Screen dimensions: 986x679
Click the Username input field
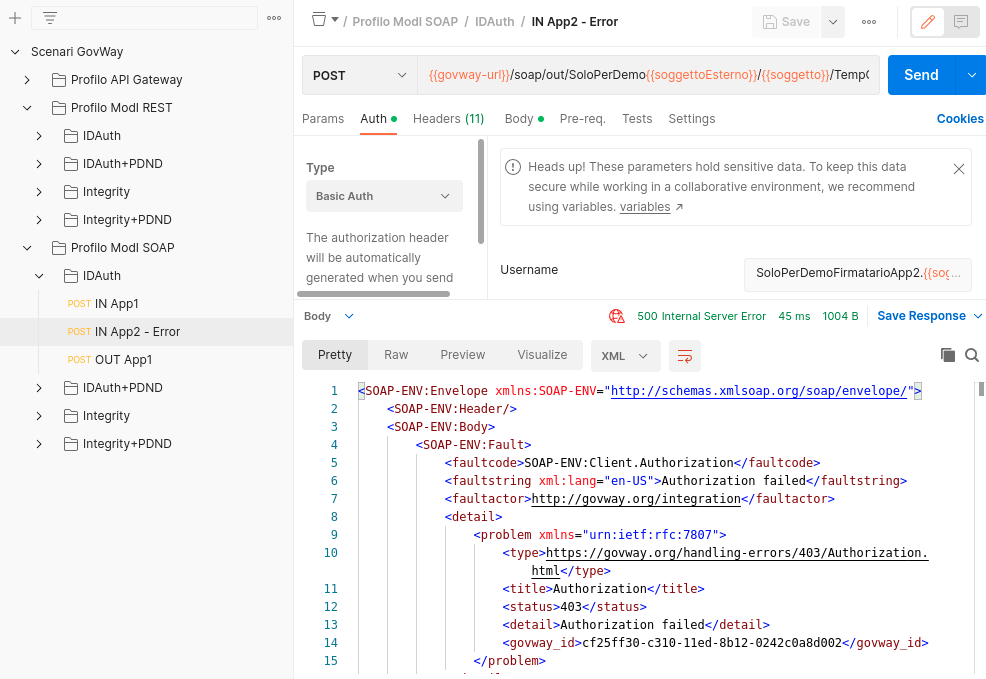pyautogui.click(x=858, y=273)
